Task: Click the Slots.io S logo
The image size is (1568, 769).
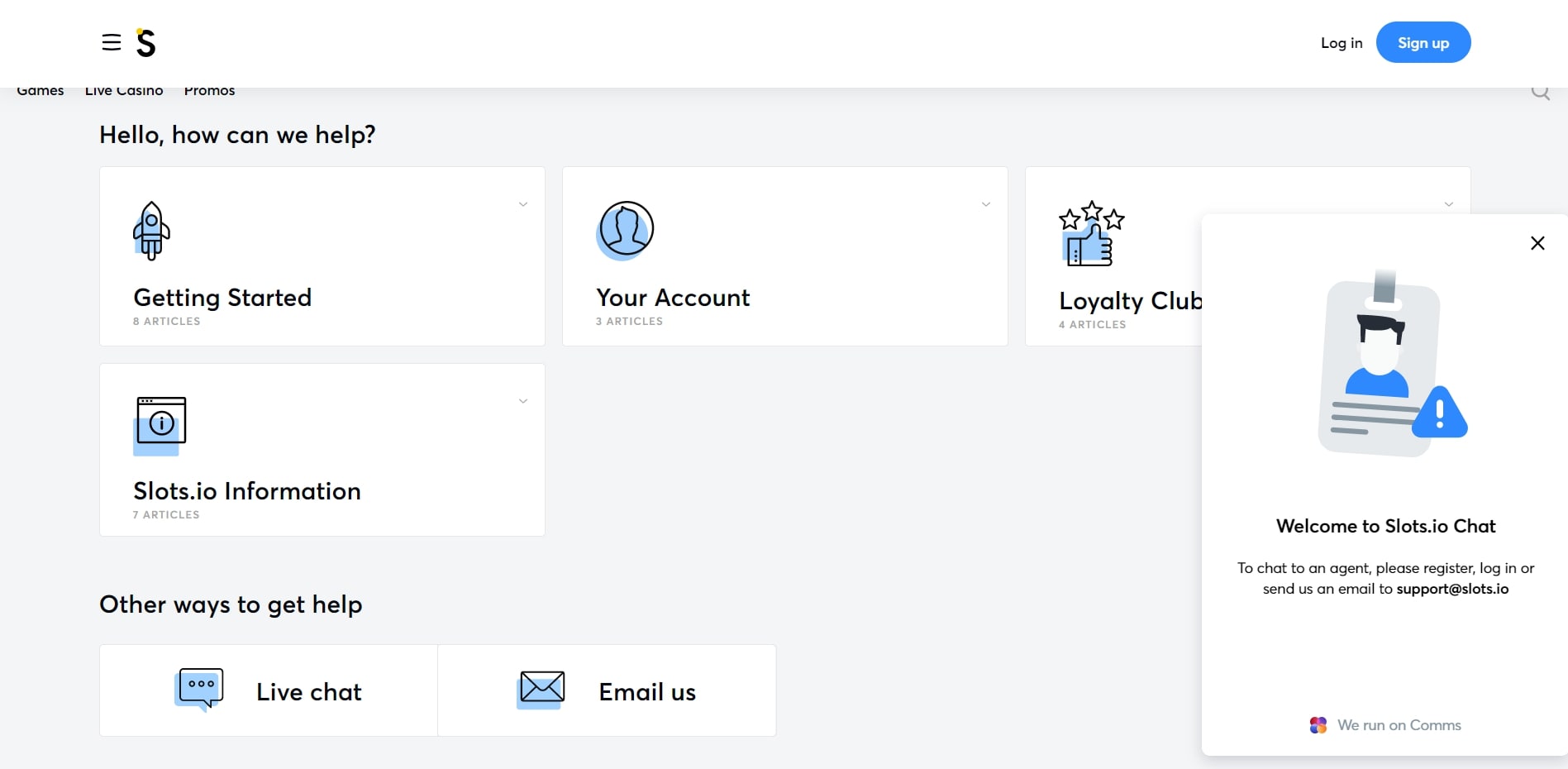Action: (146, 42)
